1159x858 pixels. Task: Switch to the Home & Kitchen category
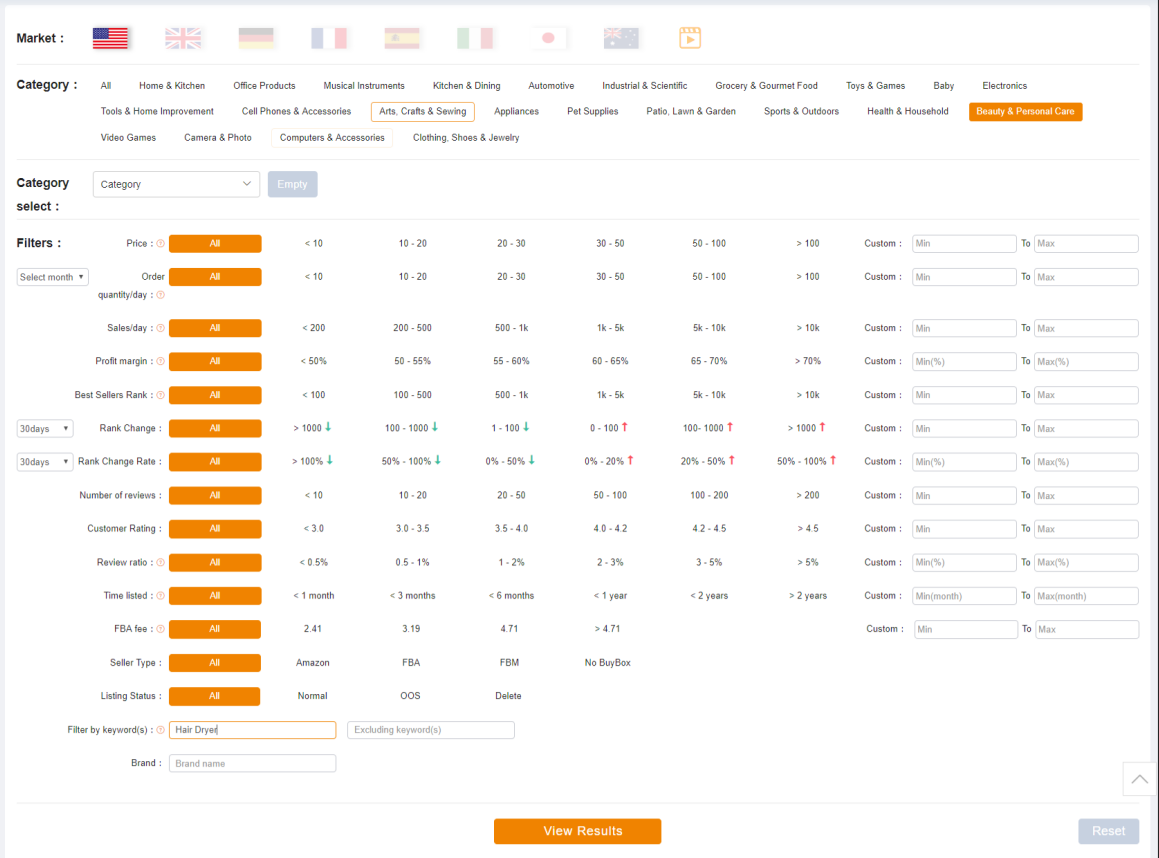171,86
